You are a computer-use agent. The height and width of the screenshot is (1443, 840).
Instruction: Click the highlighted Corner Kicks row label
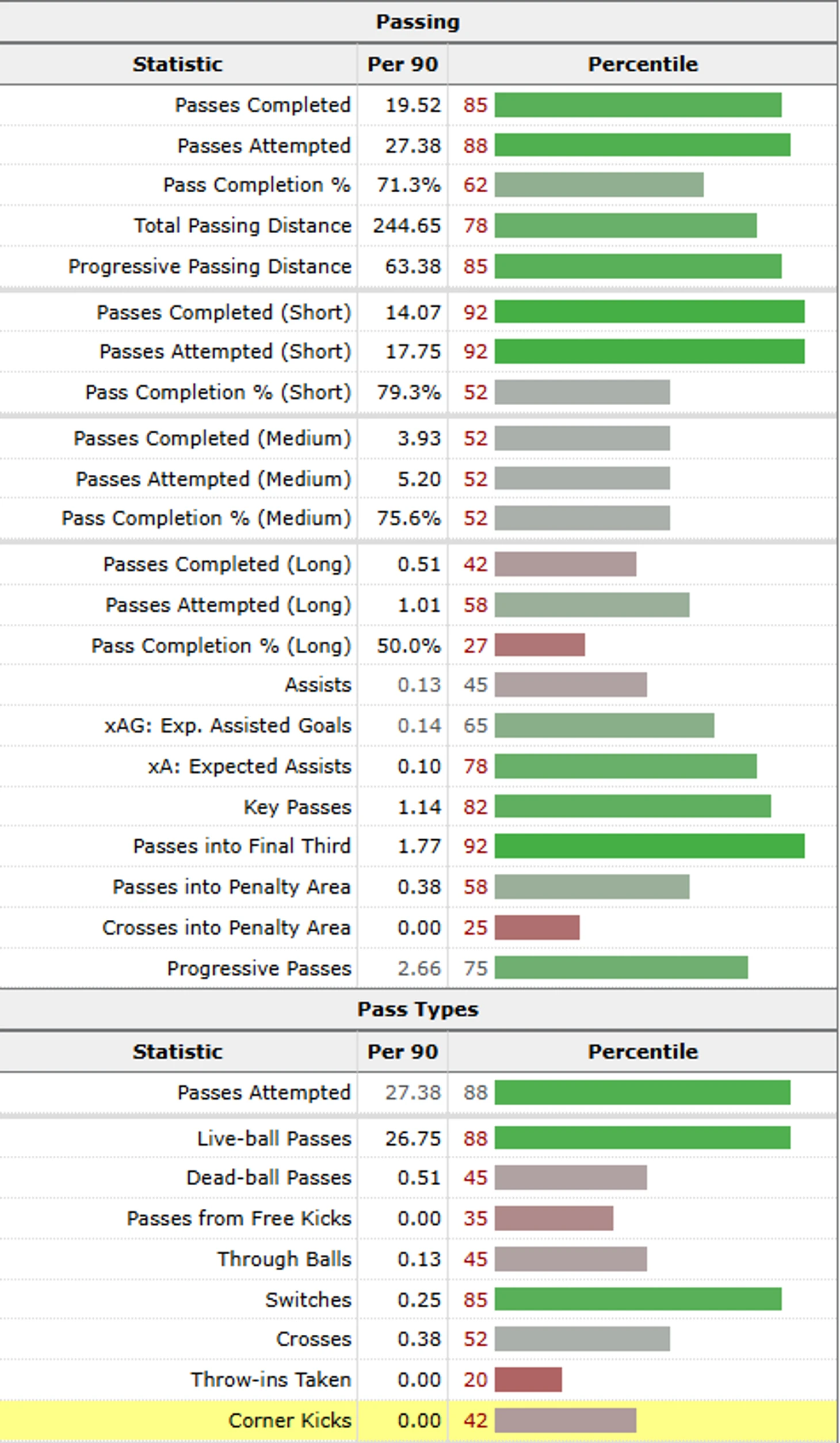289,1420
